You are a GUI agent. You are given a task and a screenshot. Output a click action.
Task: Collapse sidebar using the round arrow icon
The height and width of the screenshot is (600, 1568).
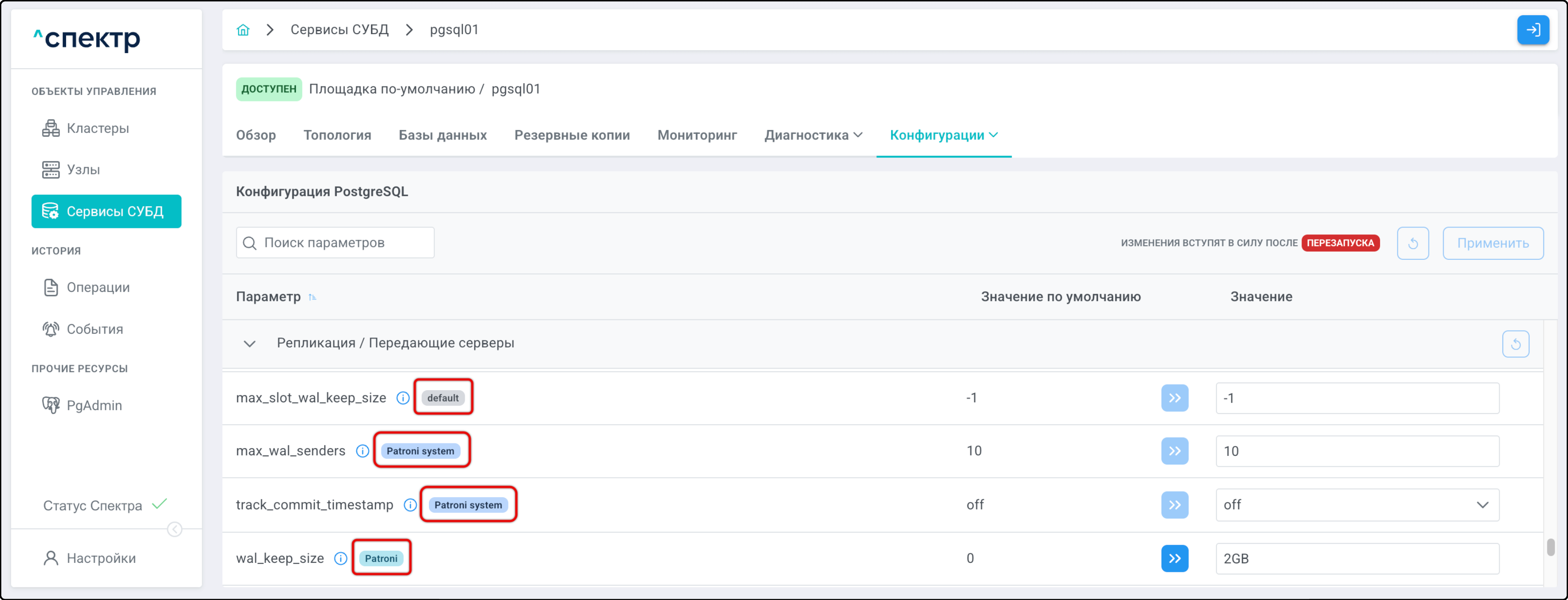(x=175, y=529)
